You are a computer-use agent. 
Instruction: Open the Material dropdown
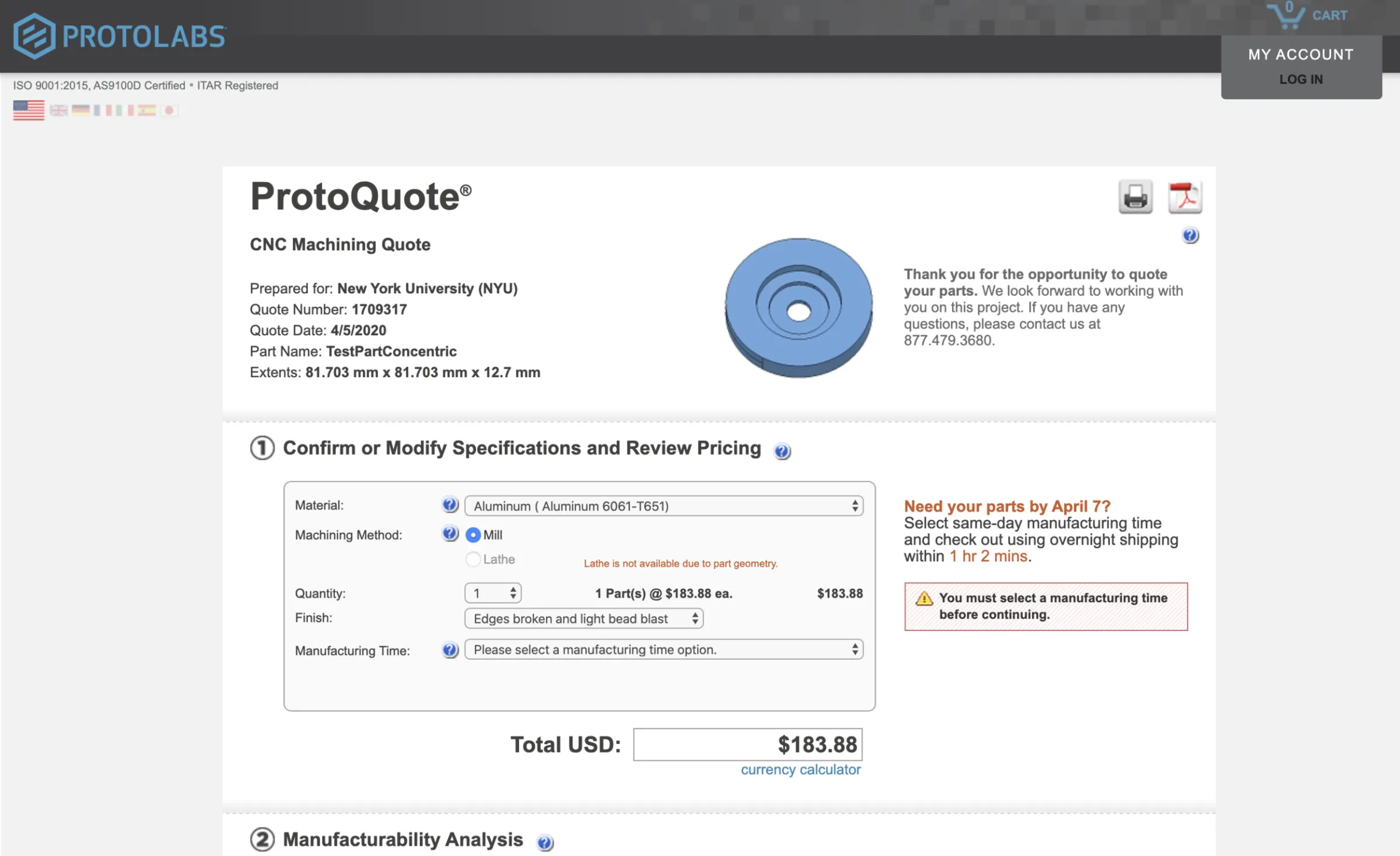click(x=664, y=506)
